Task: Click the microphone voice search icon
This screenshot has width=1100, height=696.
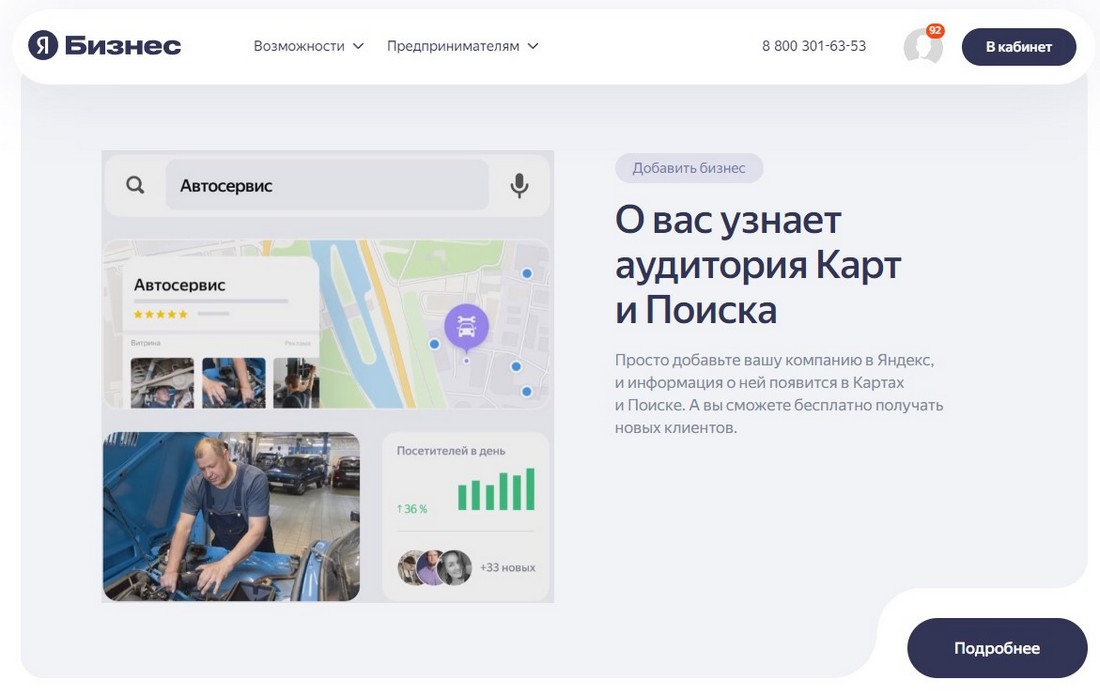Action: pos(519,185)
